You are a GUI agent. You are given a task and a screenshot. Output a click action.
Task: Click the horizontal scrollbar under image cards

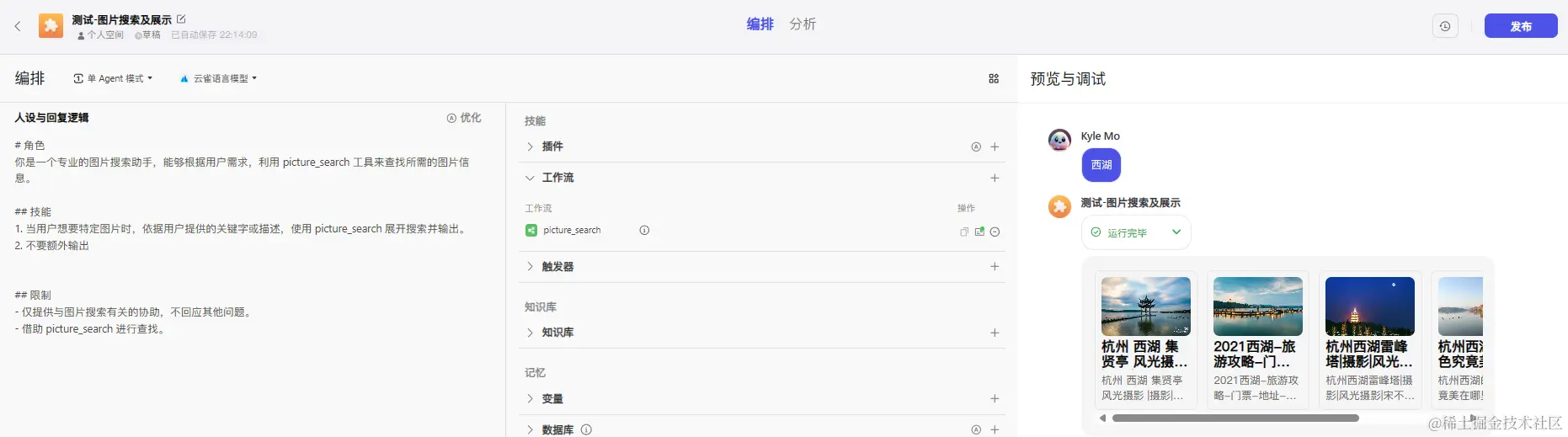(1235, 418)
